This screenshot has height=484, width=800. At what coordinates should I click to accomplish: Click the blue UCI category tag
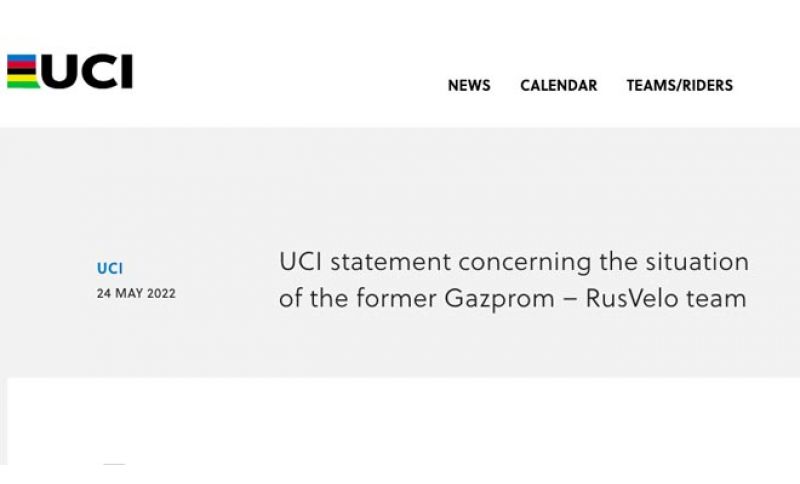tap(110, 268)
